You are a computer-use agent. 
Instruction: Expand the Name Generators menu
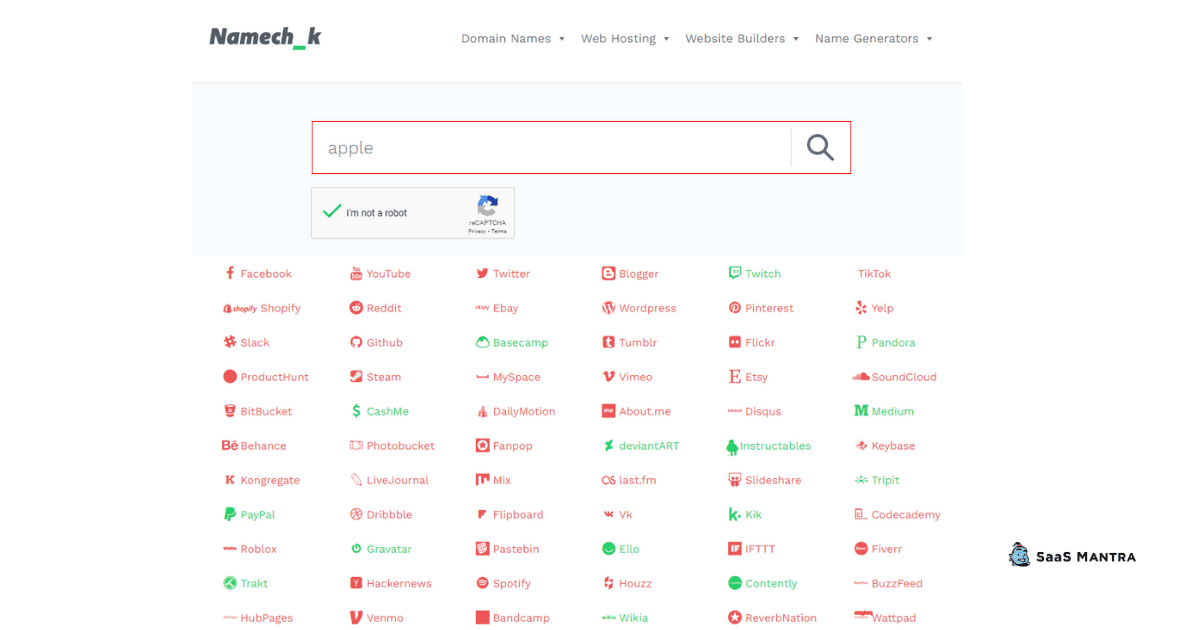(874, 39)
